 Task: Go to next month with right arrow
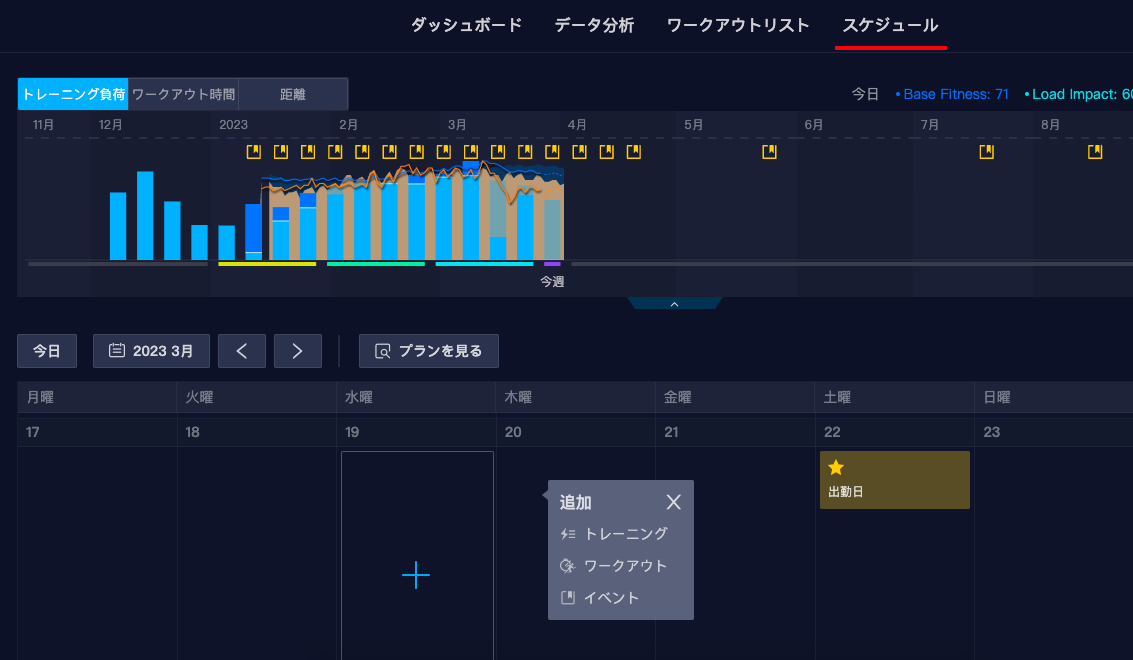pyautogui.click(x=298, y=351)
